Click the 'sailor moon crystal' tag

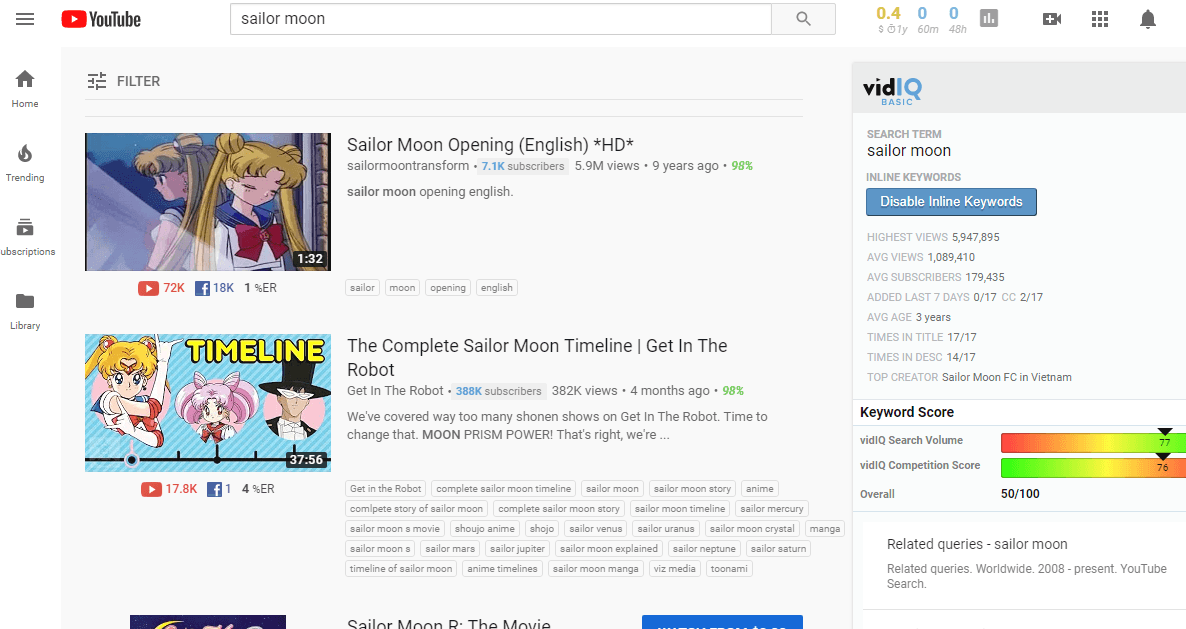(752, 529)
